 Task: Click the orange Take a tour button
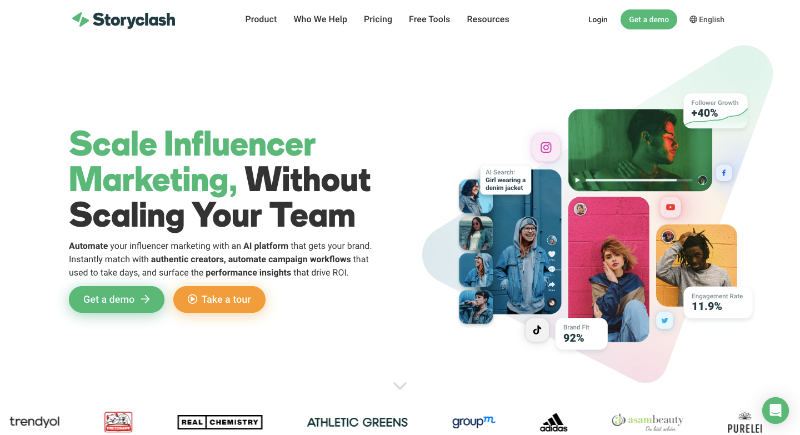click(219, 299)
